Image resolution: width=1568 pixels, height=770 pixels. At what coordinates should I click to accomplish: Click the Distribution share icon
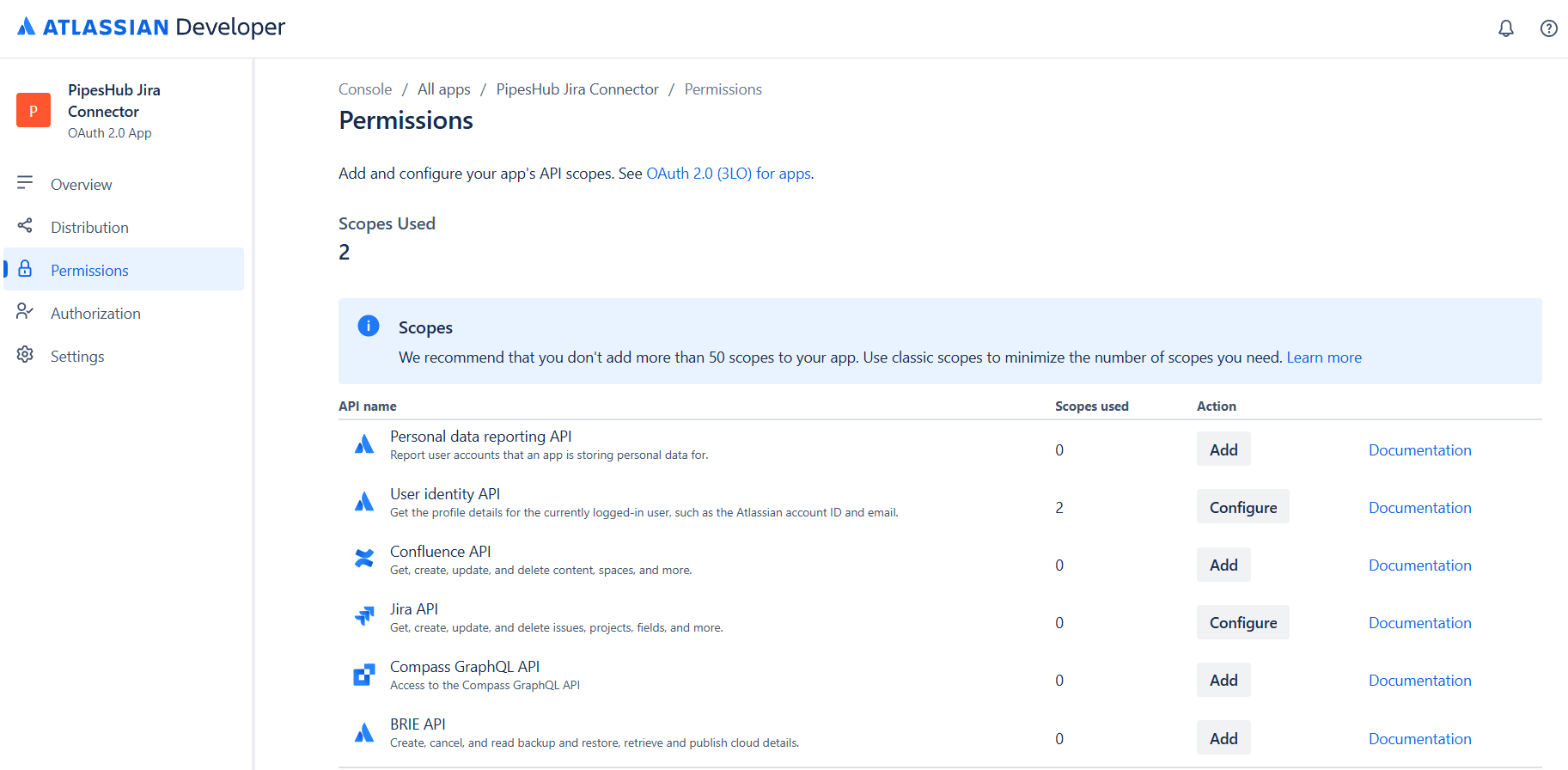click(x=25, y=226)
